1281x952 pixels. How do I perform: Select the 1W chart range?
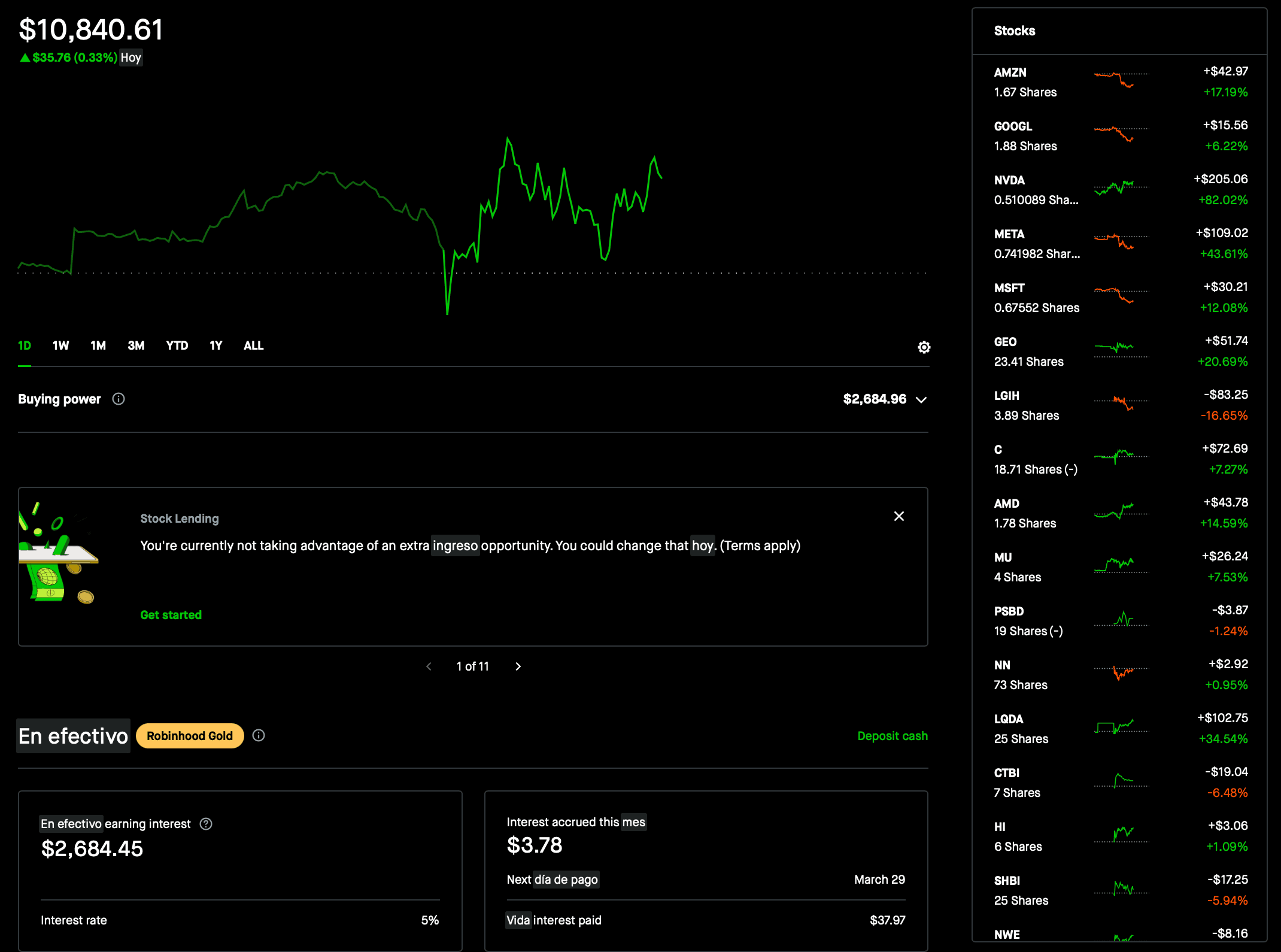pyautogui.click(x=60, y=345)
